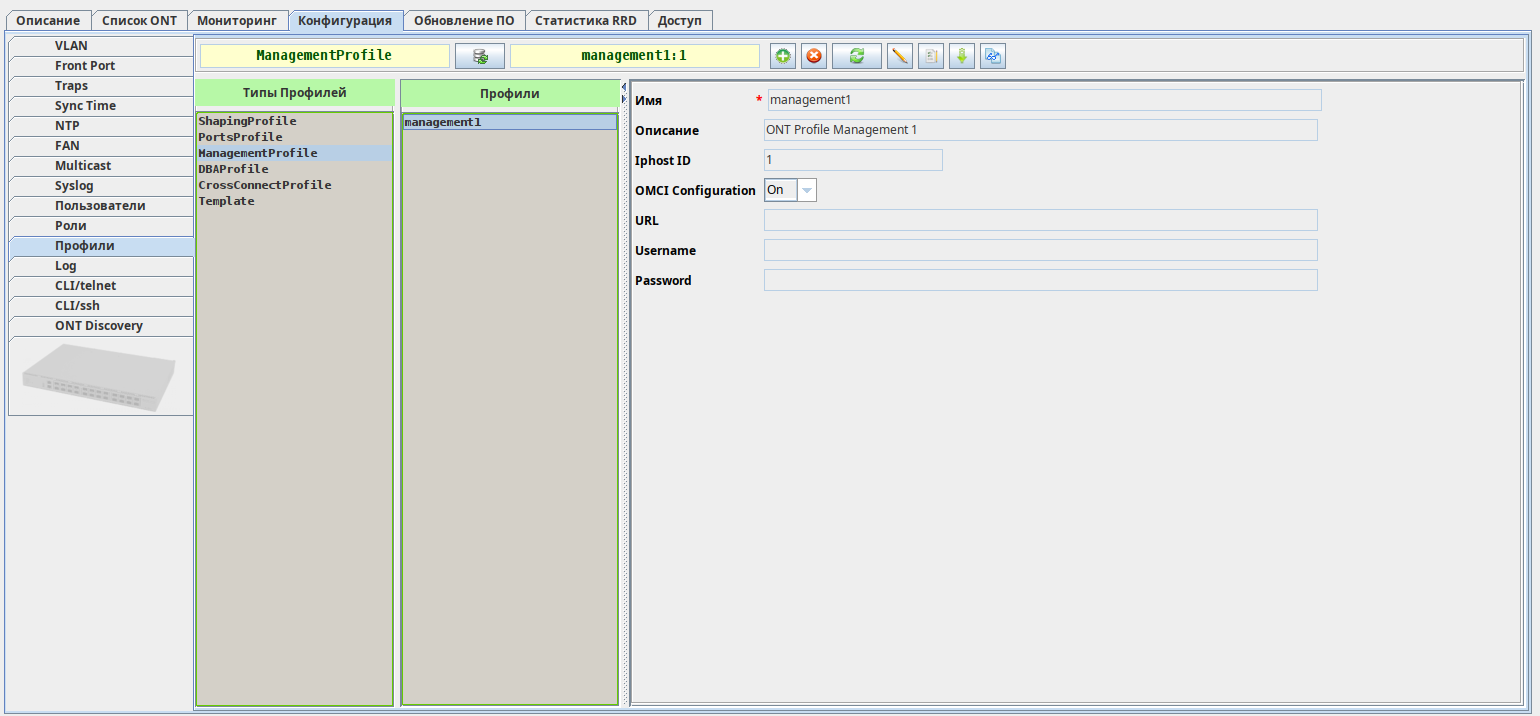Select PortsProfile in profile types list

pyautogui.click(x=294, y=137)
